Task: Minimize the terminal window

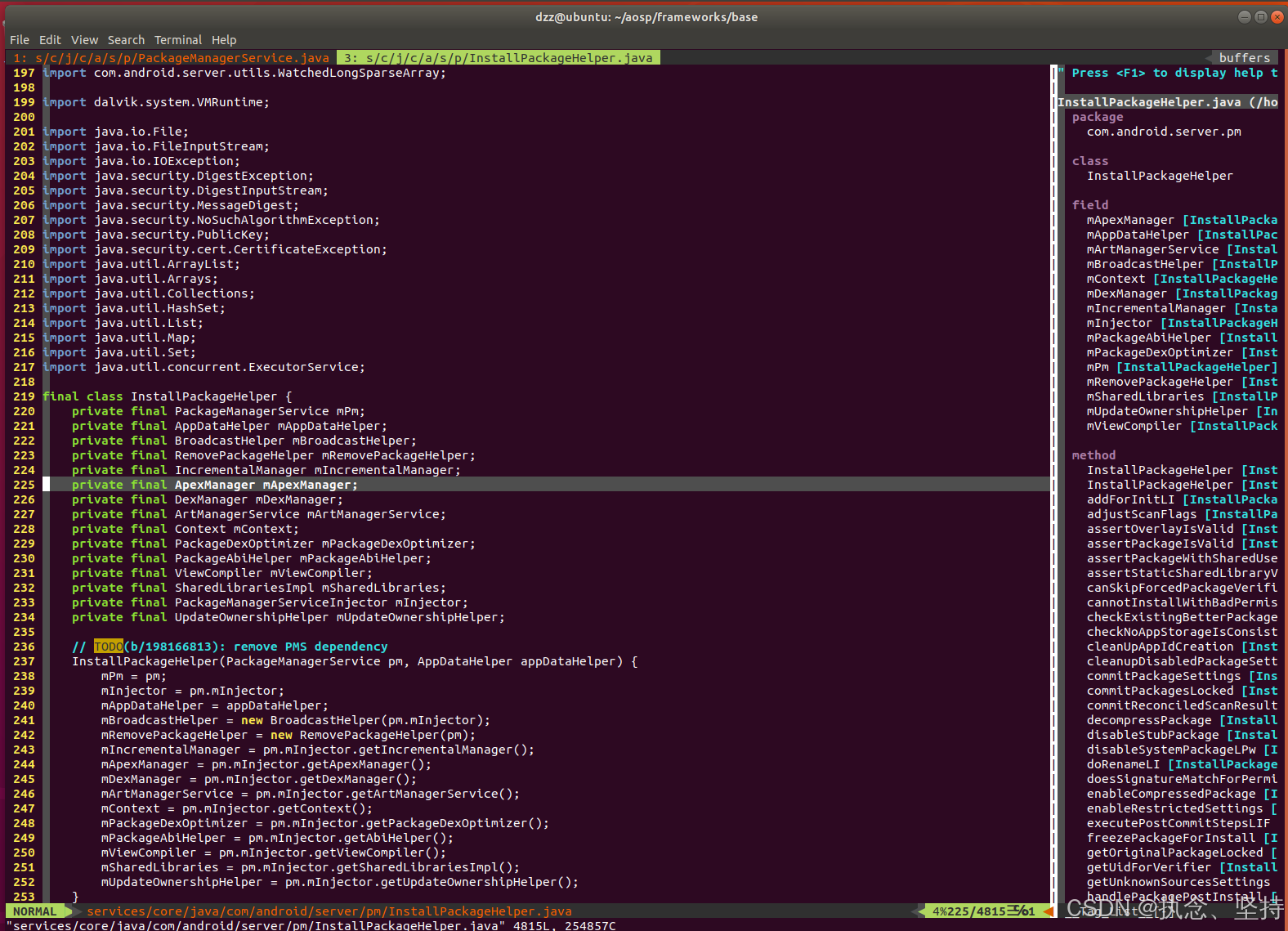Action: pyautogui.click(x=1245, y=16)
